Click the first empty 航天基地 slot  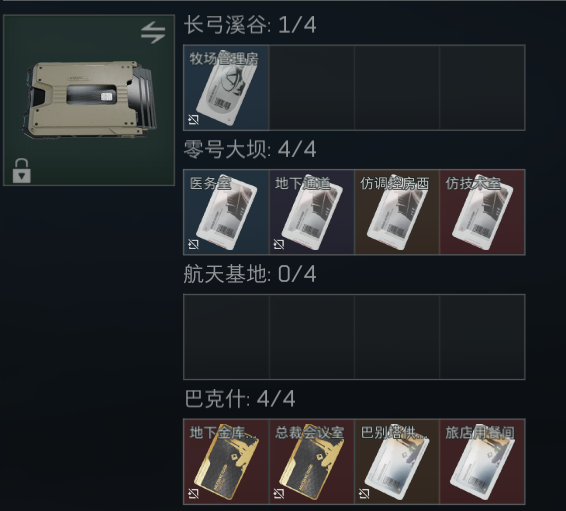(x=226, y=337)
